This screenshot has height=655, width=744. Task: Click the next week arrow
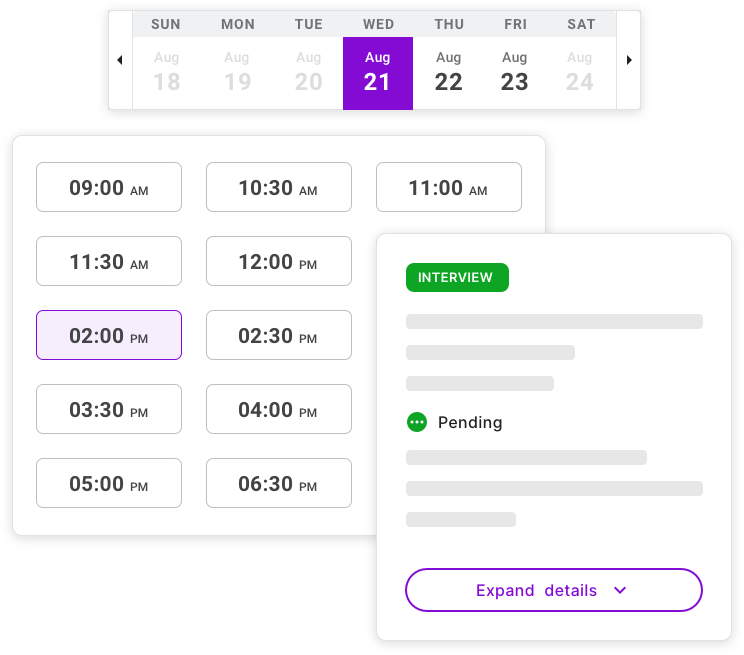coord(629,60)
